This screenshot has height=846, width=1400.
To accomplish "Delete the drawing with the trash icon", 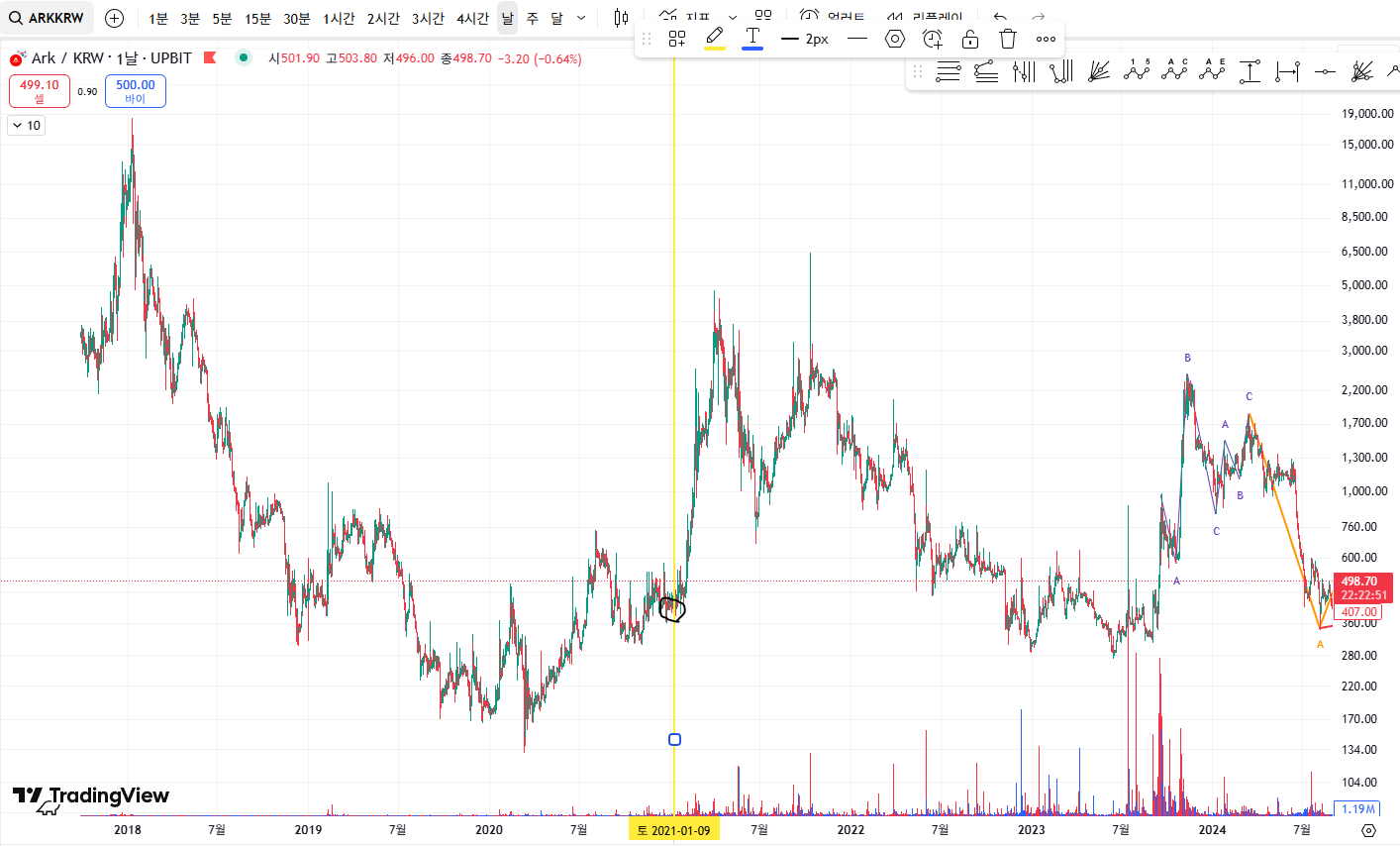I will 1008,39.
